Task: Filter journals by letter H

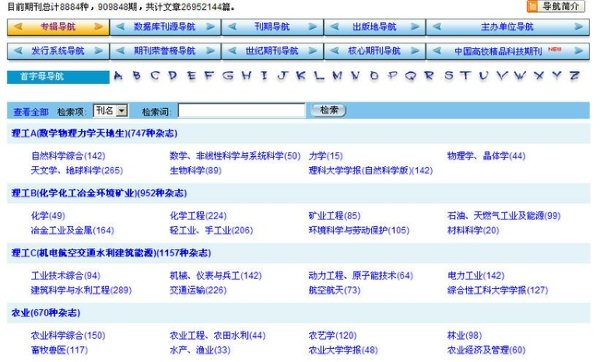Action: pos(246,76)
